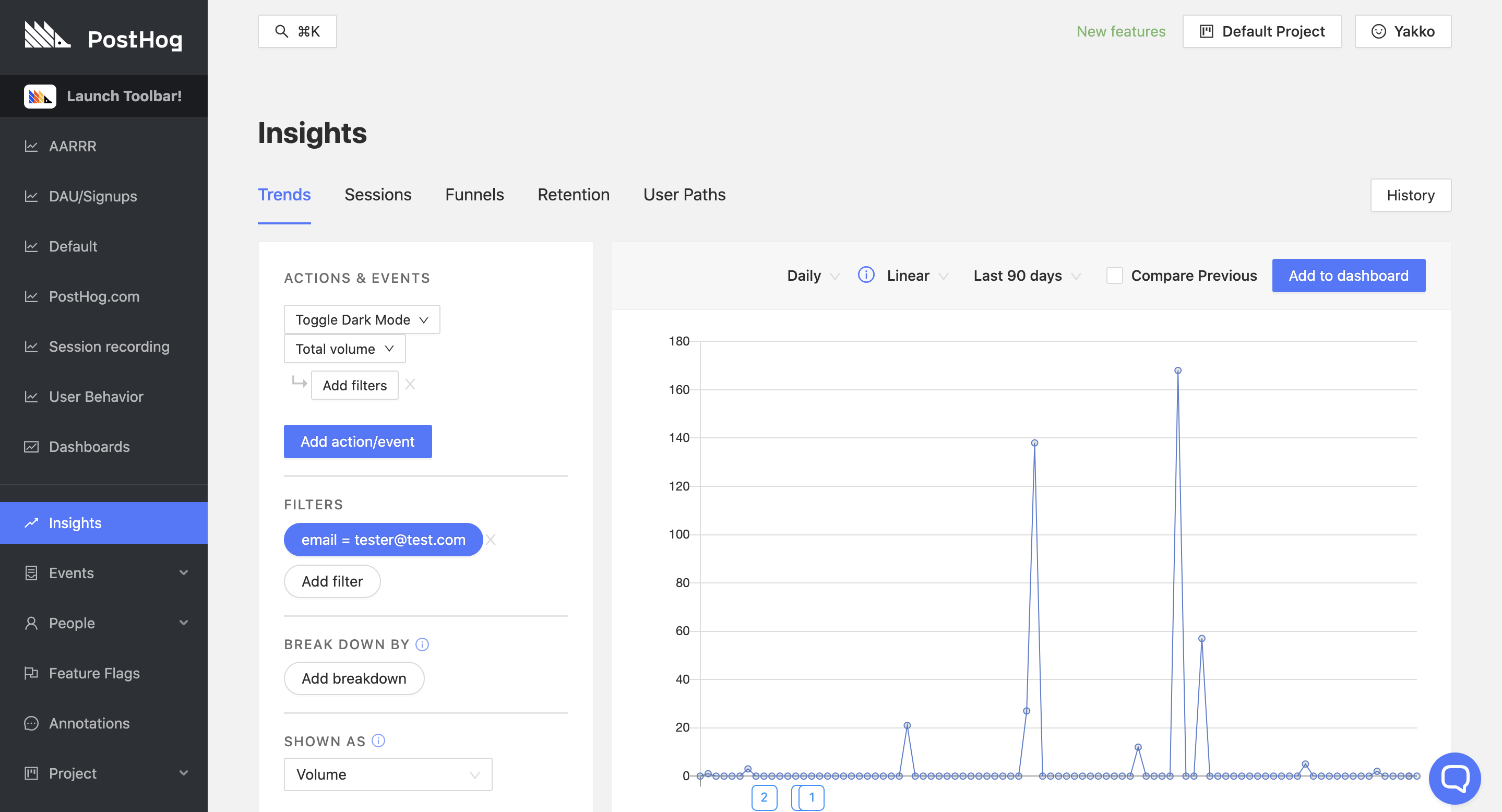Screen dimensions: 1502x812
Task: Click Add to dashboard button
Action: [x=1349, y=275]
